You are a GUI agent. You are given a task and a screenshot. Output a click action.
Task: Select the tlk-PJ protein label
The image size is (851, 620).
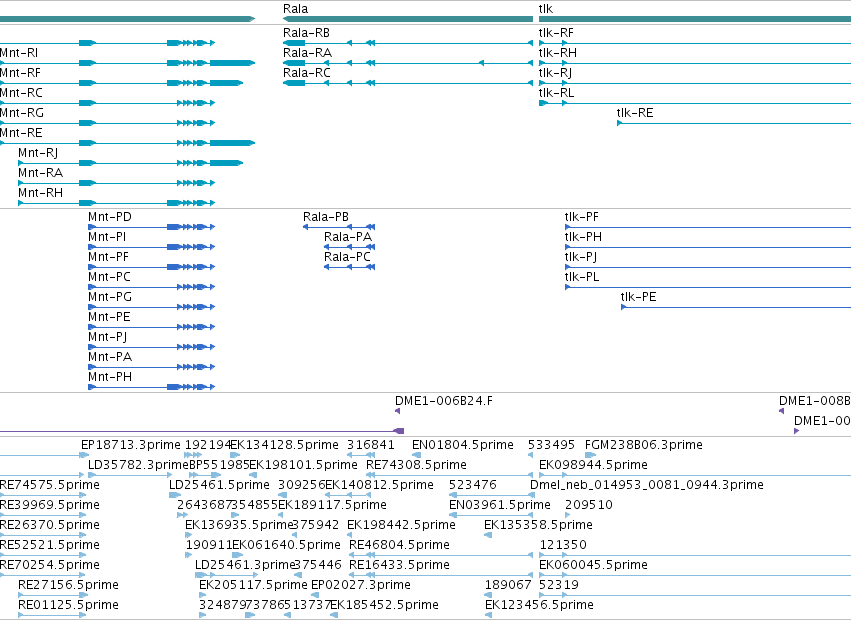581,257
